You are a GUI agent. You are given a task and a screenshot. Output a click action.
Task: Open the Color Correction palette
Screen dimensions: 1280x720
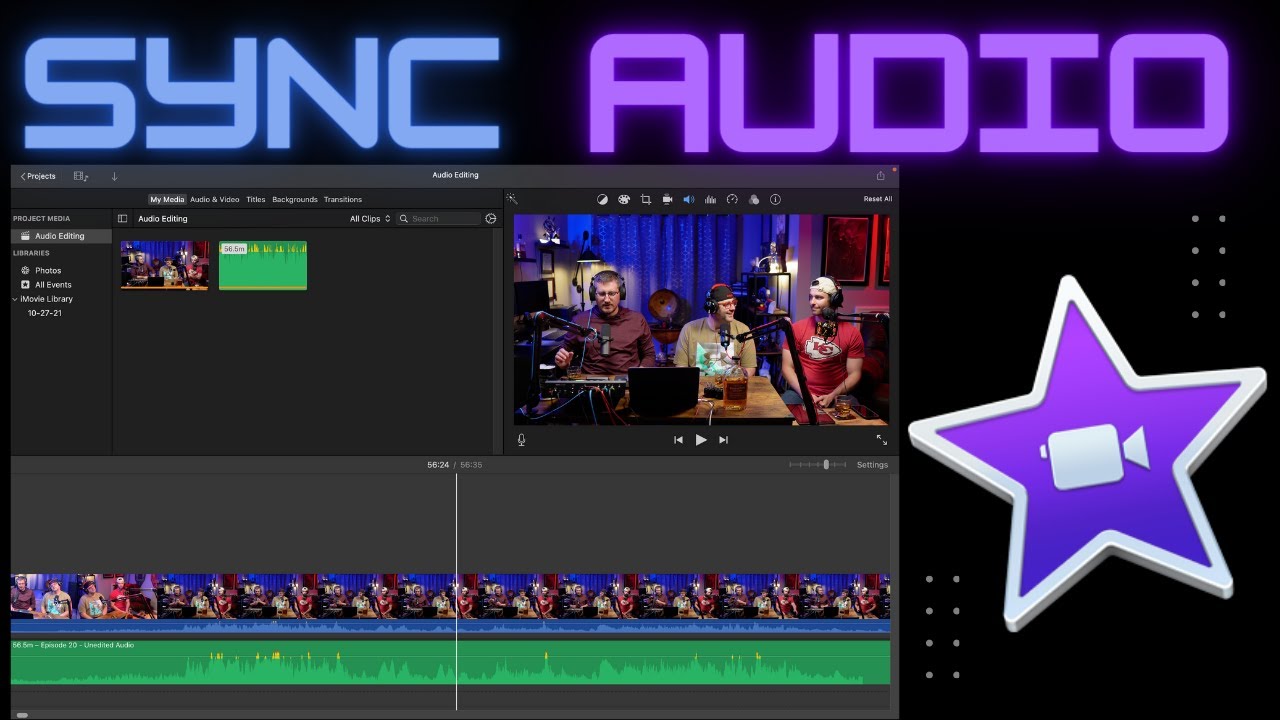pyautogui.click(x=624, y=199)
